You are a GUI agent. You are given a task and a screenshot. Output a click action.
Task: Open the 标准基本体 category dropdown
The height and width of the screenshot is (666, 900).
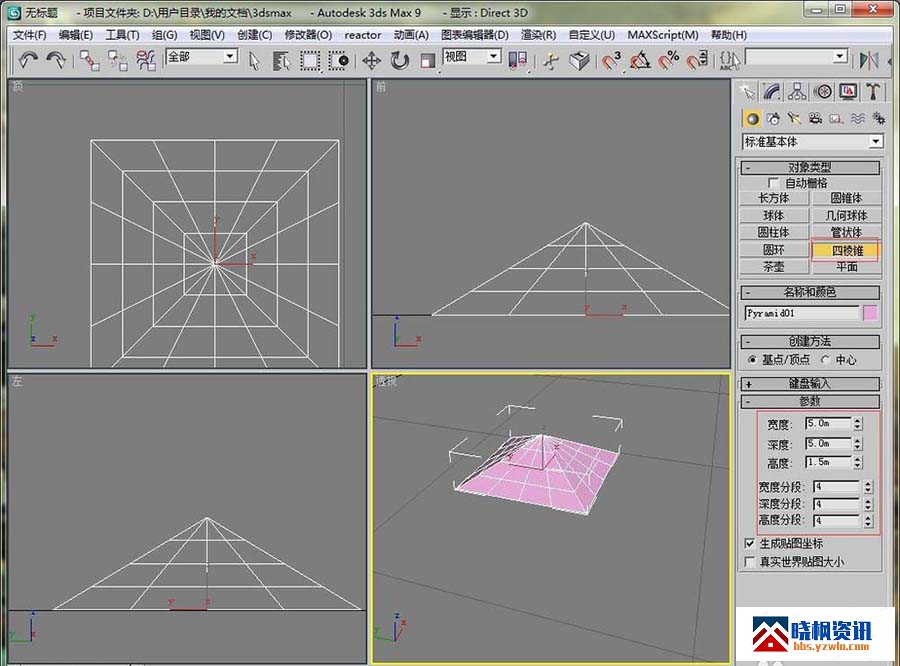875,141
